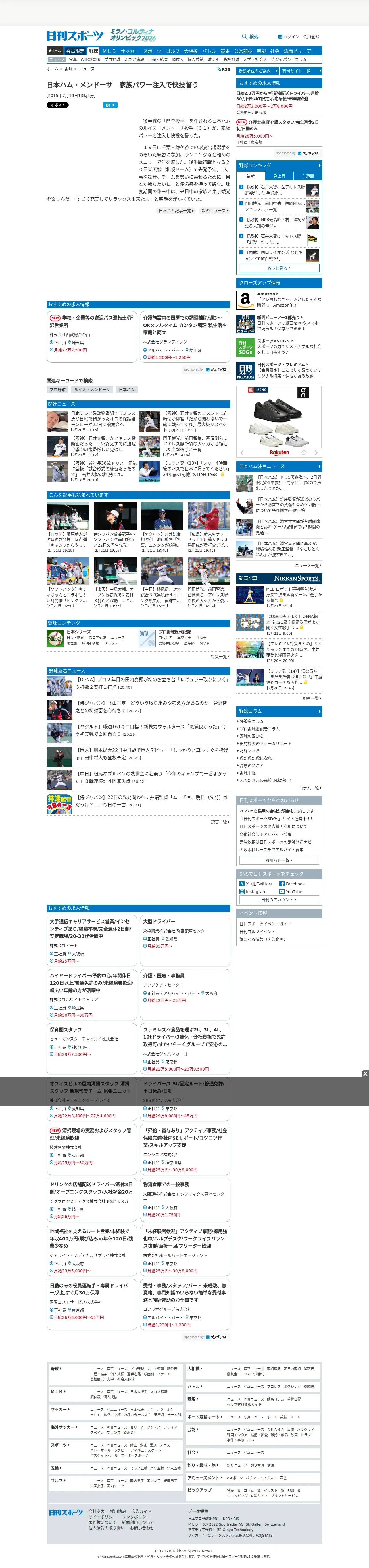Open 有料サイト一覧 dropdown button

click(x=301, y=71)
